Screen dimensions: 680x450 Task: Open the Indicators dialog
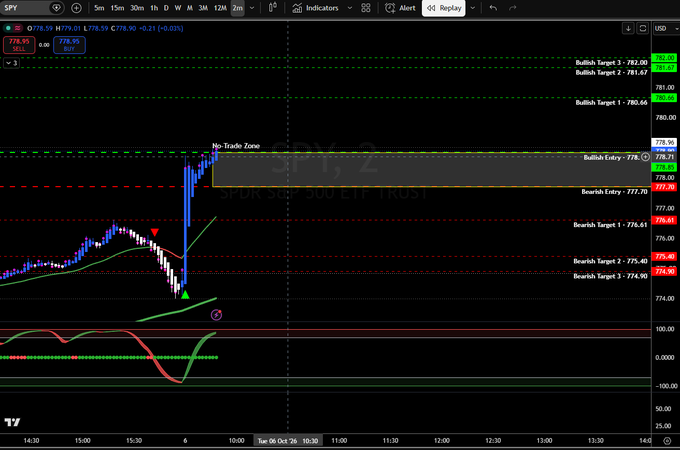click(315, 8)
